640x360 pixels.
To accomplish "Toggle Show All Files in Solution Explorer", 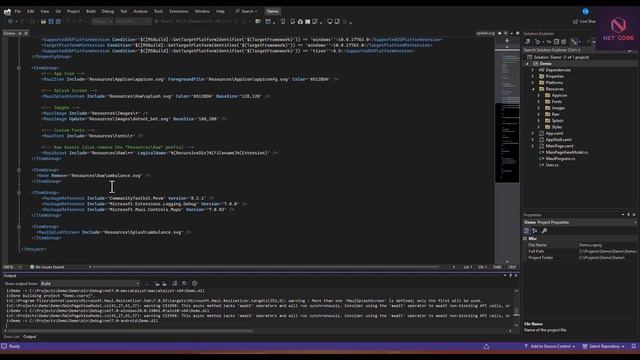I will [564, 42].
